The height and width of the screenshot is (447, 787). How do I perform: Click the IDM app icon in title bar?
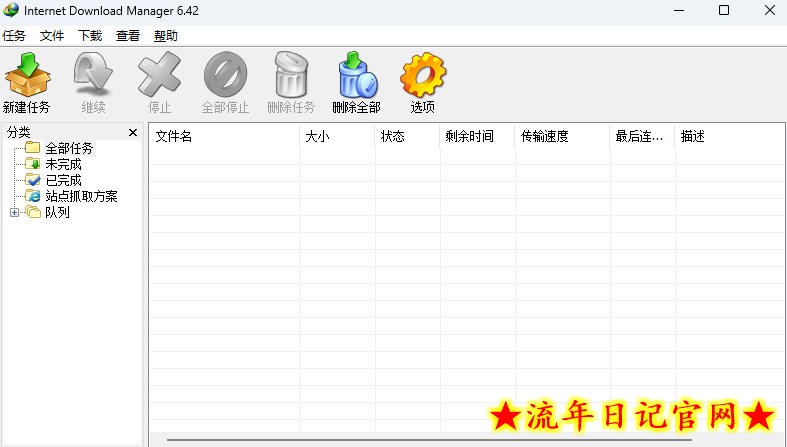(x=11, y=10)
